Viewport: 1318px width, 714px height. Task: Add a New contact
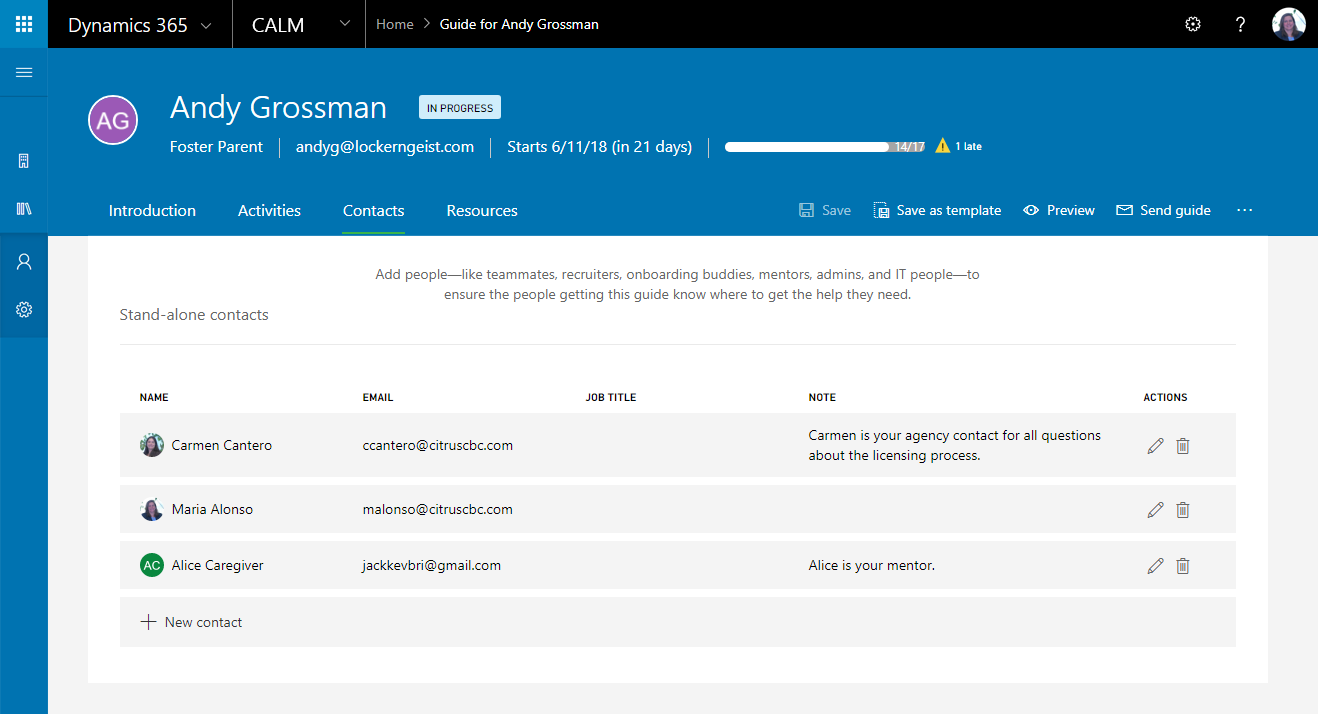(191, 622)
